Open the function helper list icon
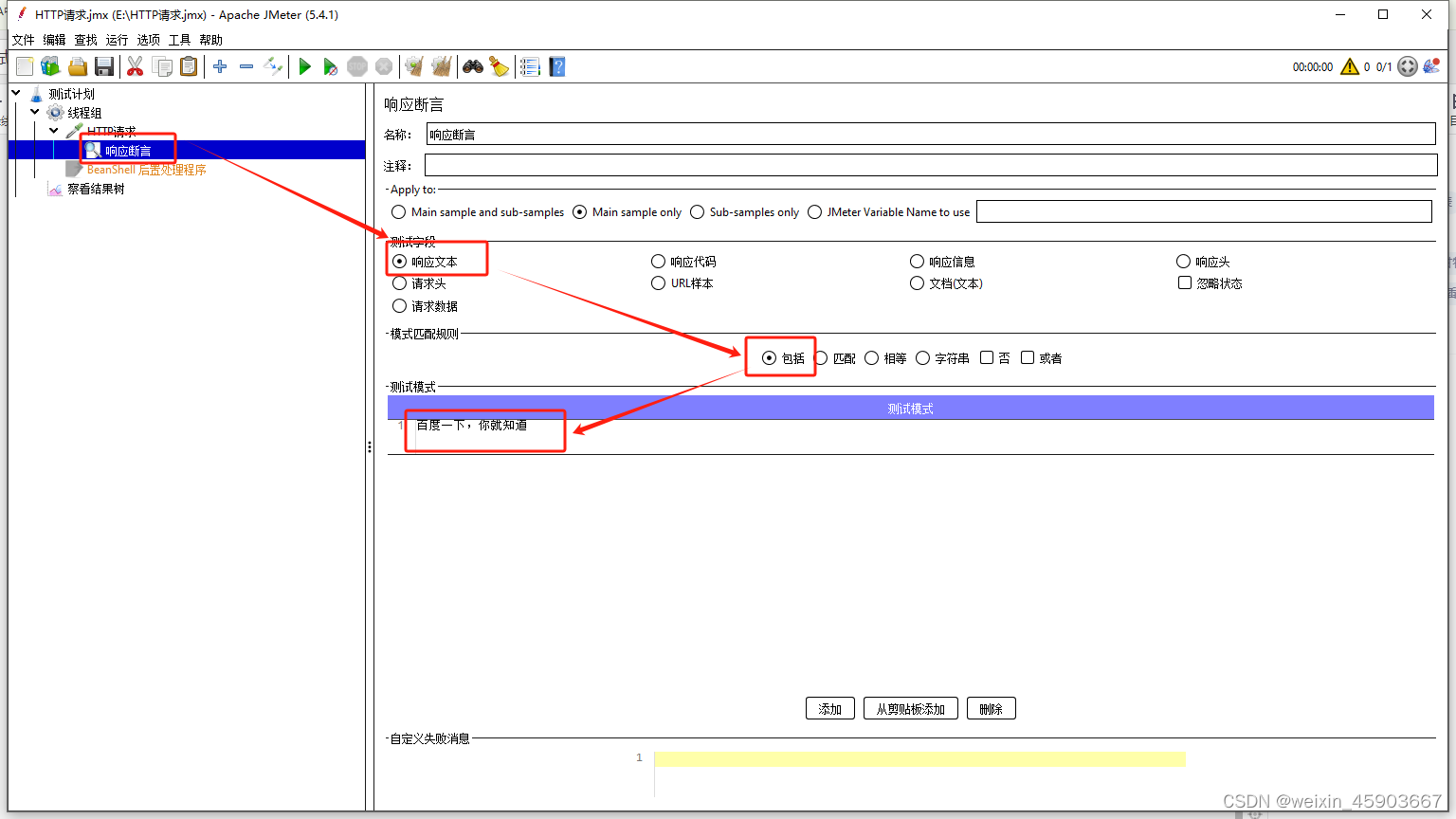This screenshot has width=1456, height=819. [x=530, y=66]
